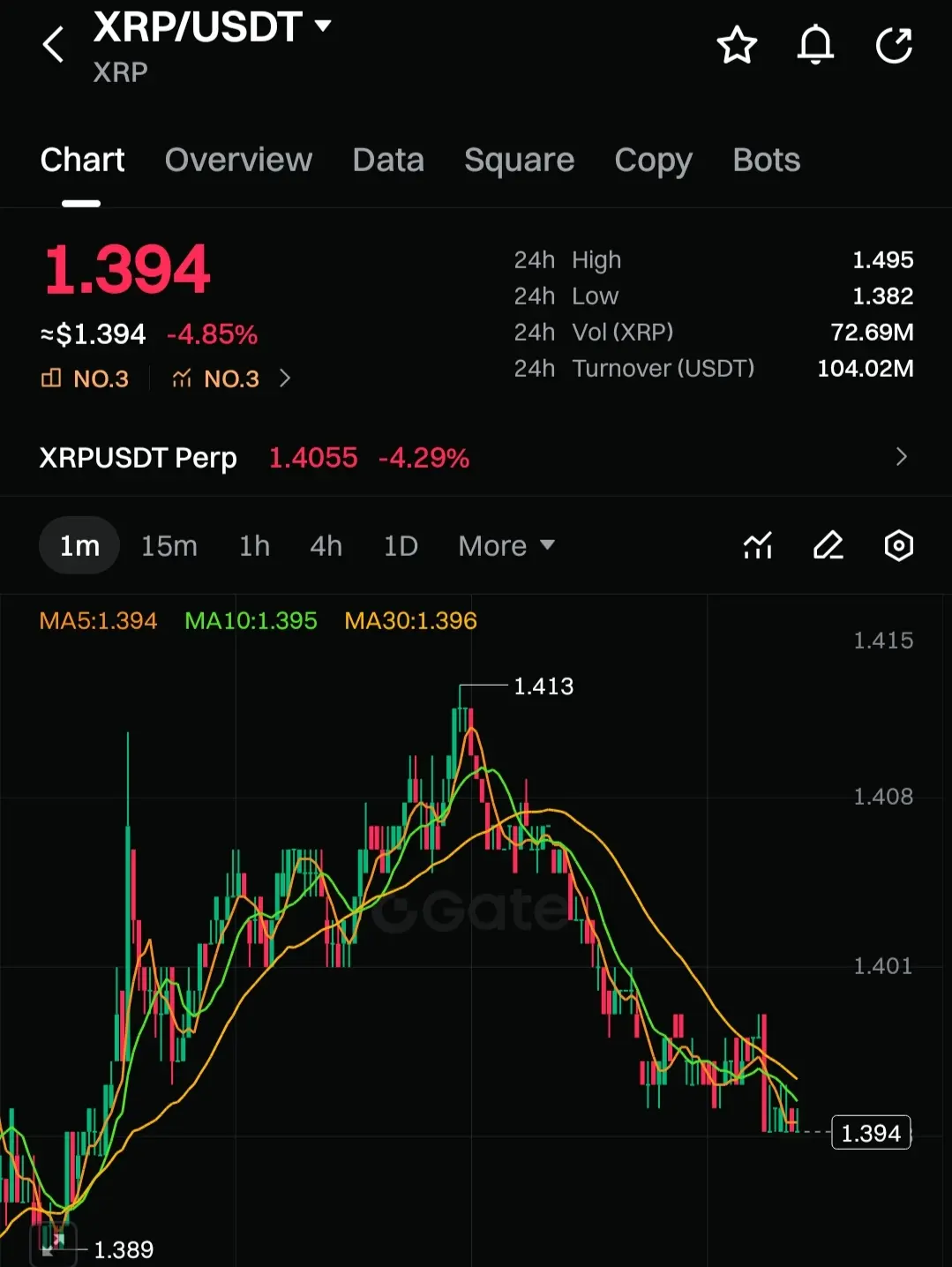Screen dimensions: 952x1267
Task: Switch to the Data tab
Action: [x=388, y=160]
